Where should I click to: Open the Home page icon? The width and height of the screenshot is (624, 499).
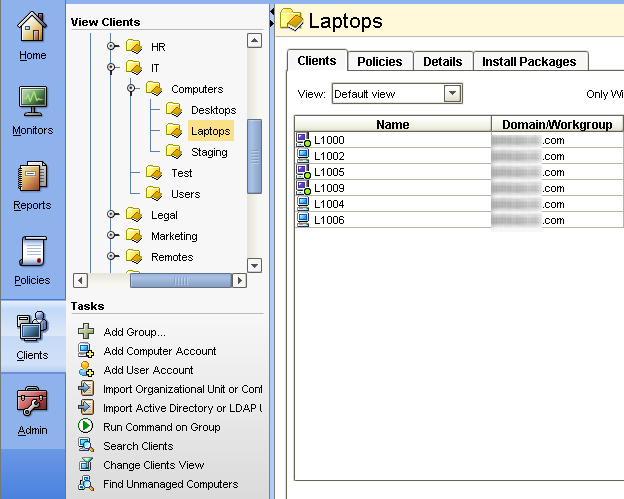click(x=32, y=27)
